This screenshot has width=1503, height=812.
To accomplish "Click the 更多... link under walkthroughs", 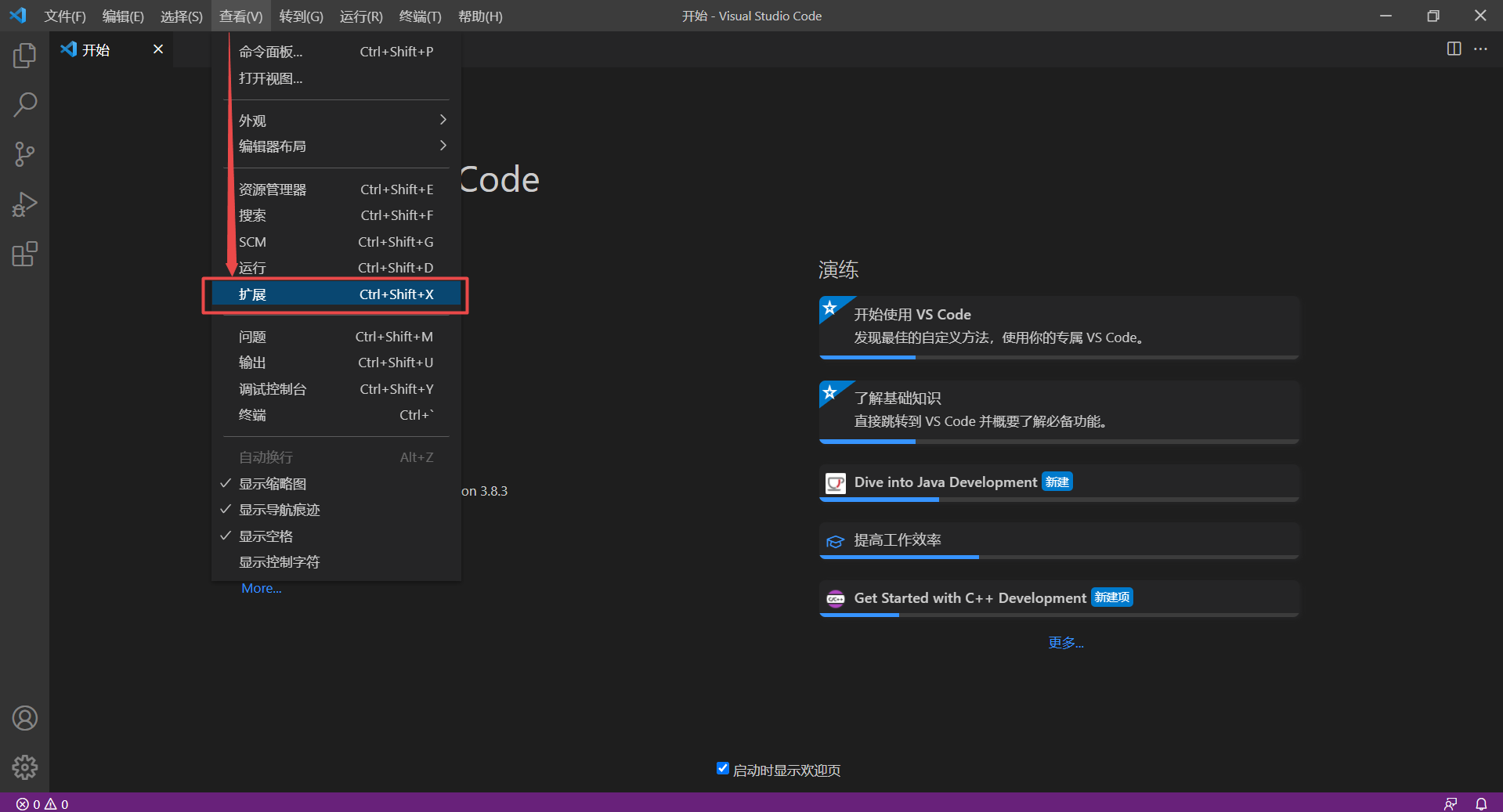I will tap(1066, 643).
